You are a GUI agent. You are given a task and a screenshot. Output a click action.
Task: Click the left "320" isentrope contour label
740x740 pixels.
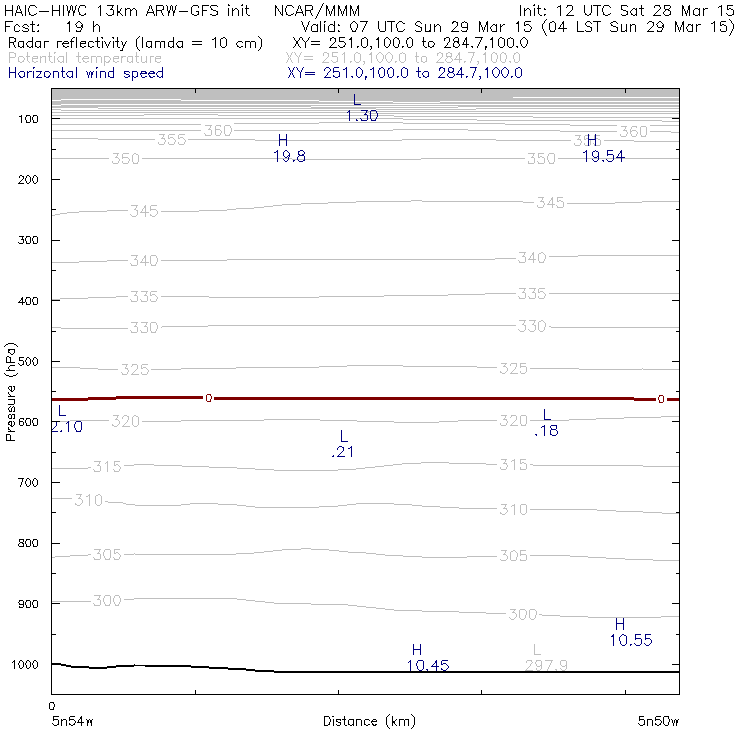pos(126,421)
